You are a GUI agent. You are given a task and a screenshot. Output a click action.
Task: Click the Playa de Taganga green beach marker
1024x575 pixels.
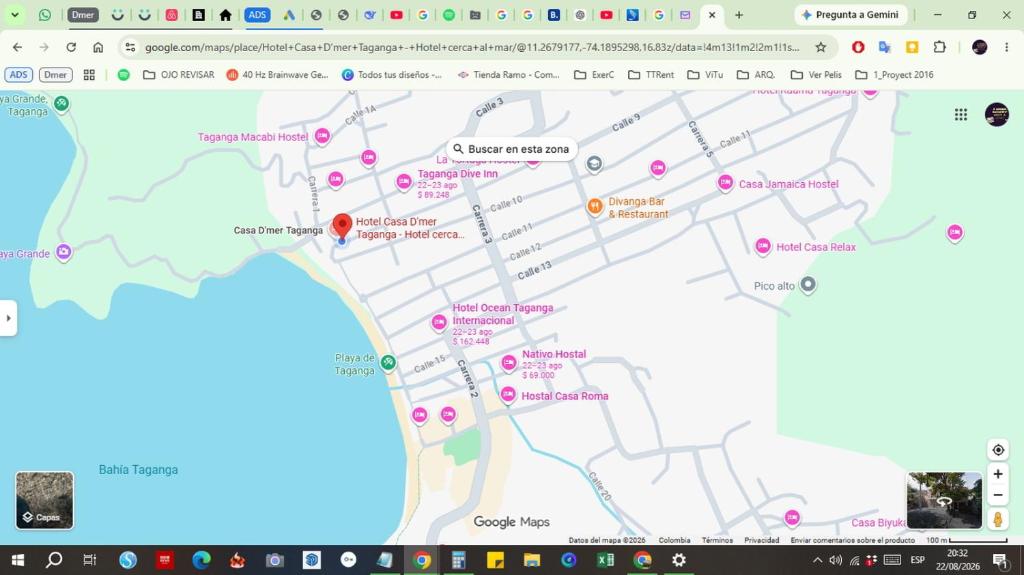pyautogui.click(x=388, y=363)
